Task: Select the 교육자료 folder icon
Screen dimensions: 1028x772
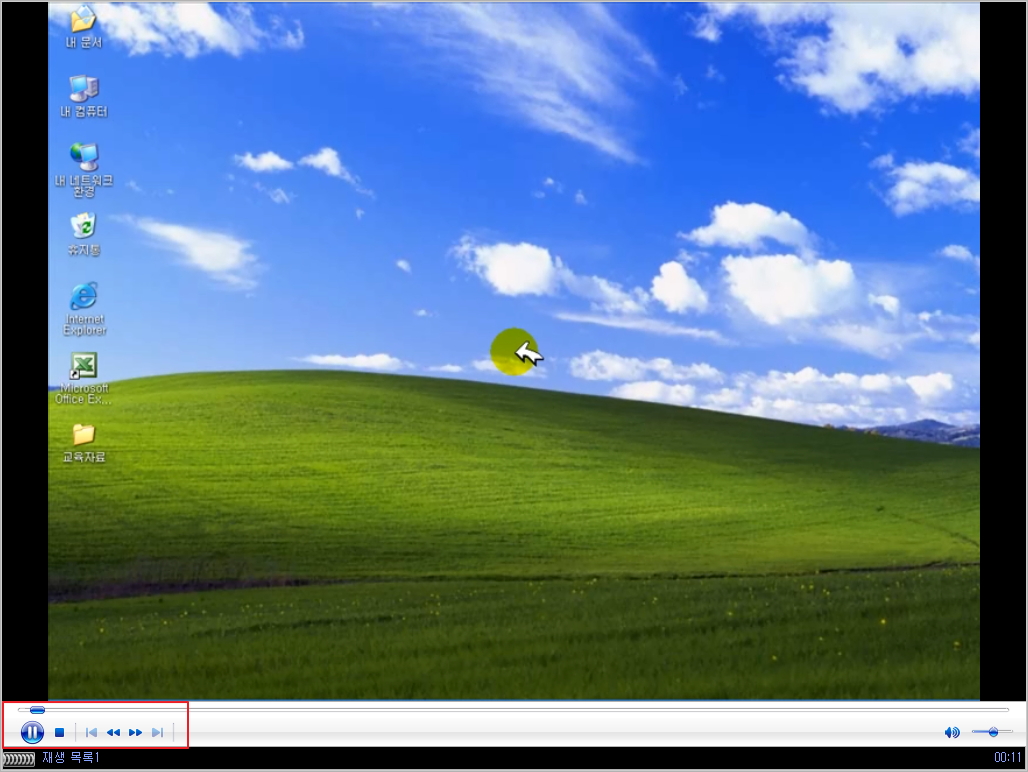Action: pos(84,443)
